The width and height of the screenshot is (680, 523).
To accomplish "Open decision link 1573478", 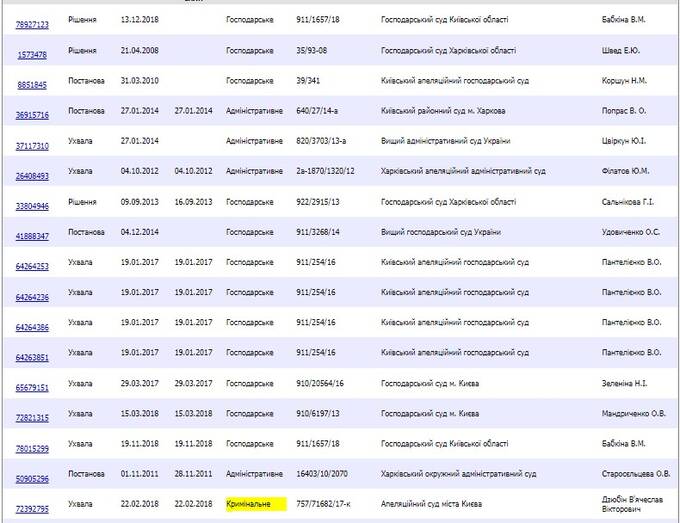I will [32, 55].
